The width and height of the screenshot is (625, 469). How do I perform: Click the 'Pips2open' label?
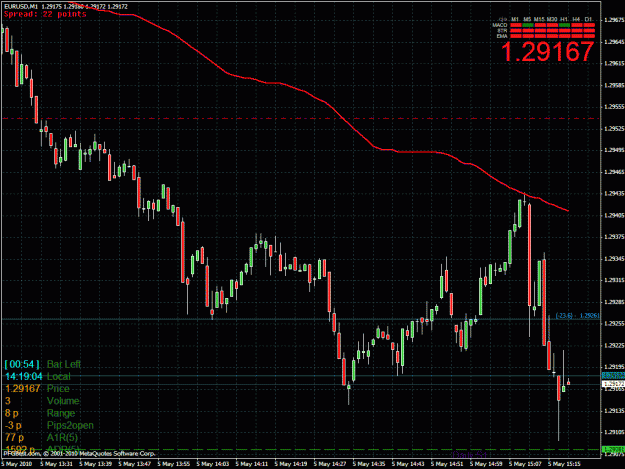click(x=70, y=426)
